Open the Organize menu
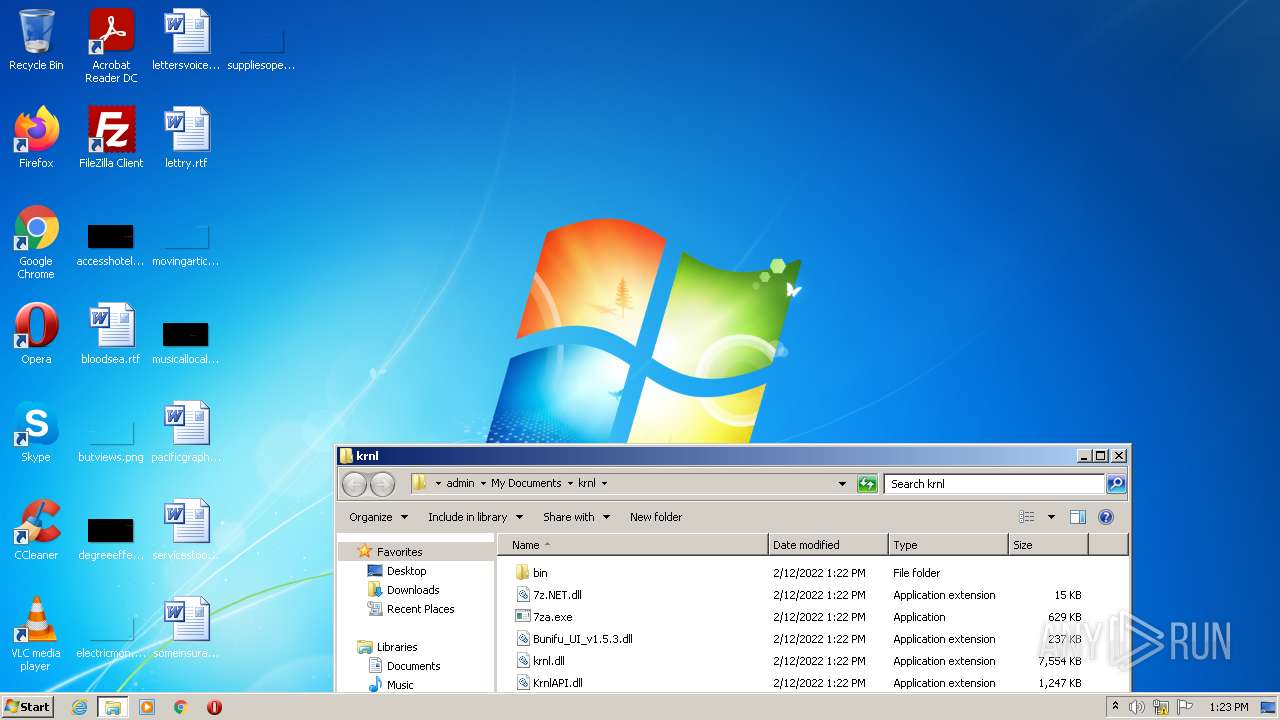Image resolution: width=1280 pixels, height=720 pixels. (x=378, y=517)
